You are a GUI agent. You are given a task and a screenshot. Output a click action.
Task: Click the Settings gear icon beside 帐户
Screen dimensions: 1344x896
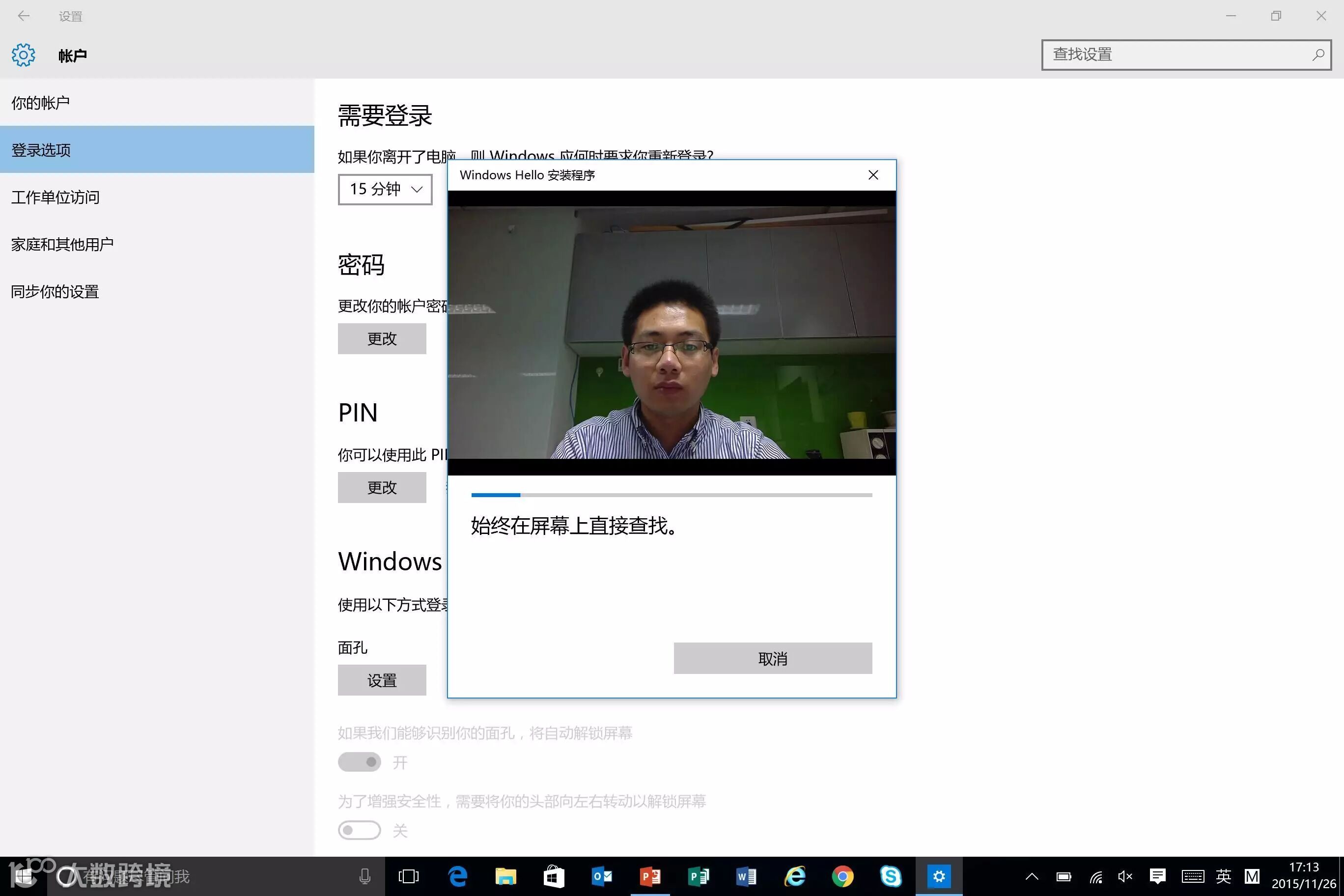point(24,55)
